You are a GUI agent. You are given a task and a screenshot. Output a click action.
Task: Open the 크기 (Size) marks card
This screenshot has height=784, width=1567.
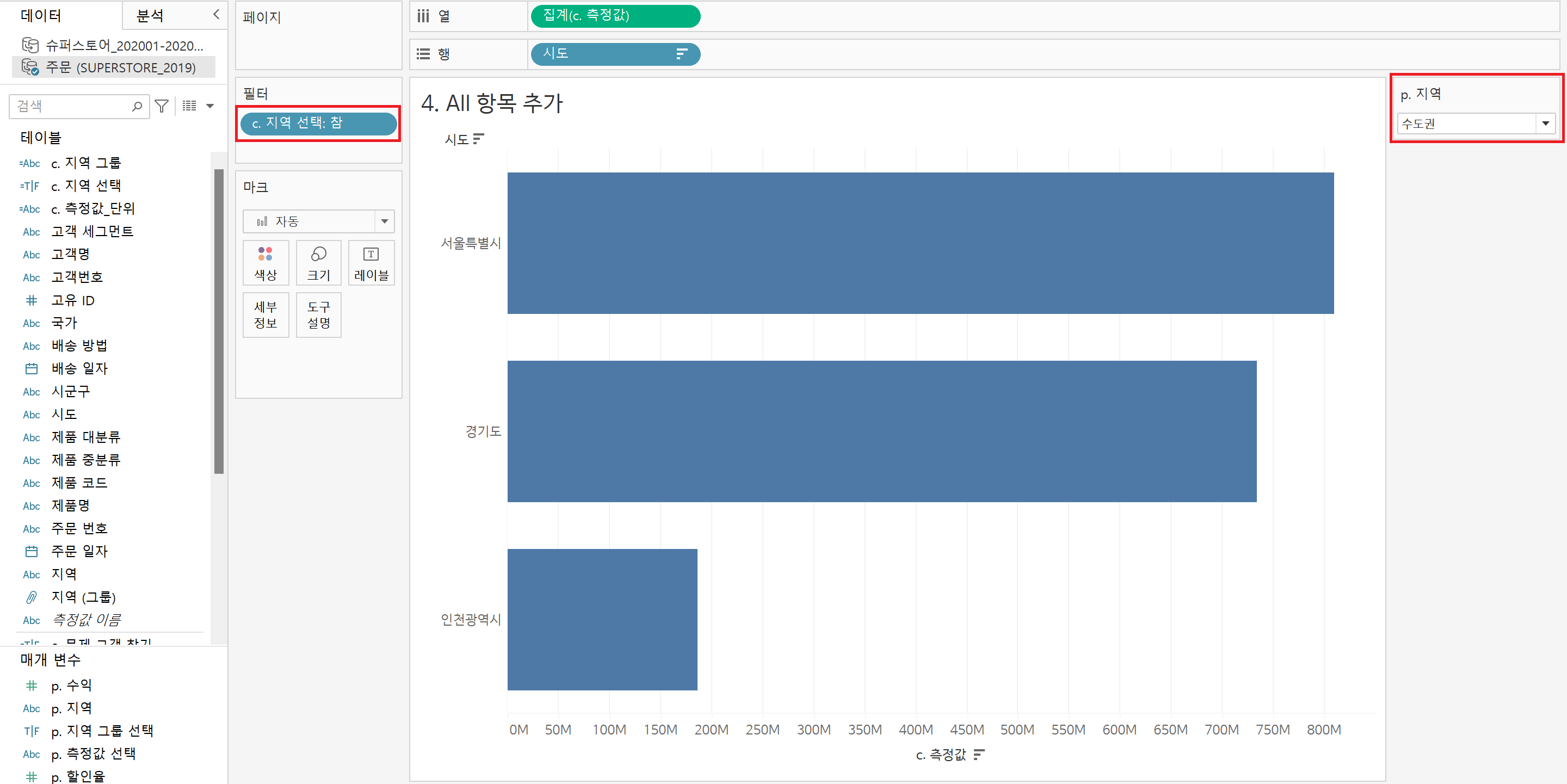(318, 263)
